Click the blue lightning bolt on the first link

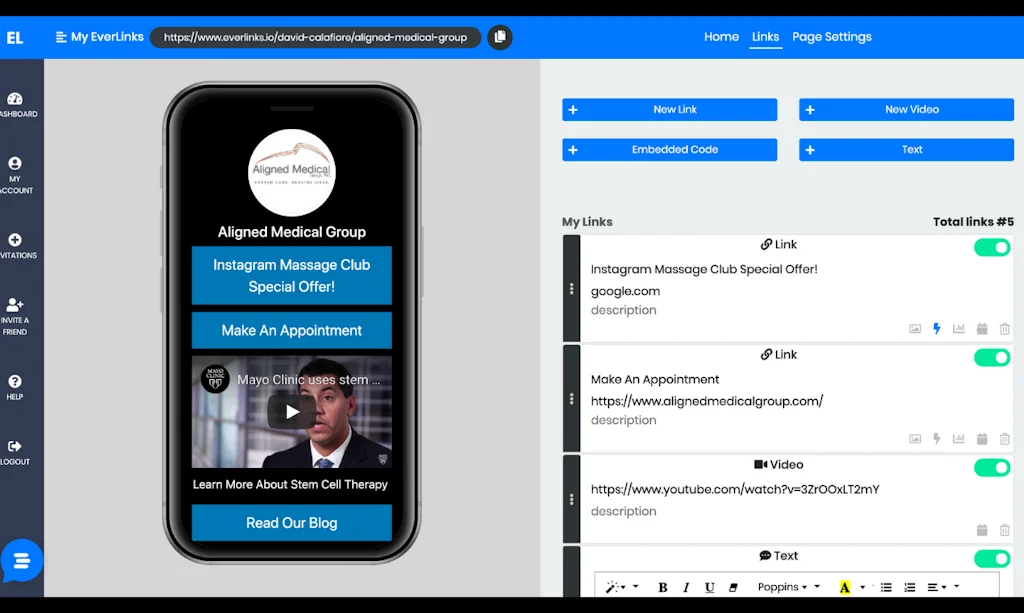pyautogui.click(x=937, y=328)
